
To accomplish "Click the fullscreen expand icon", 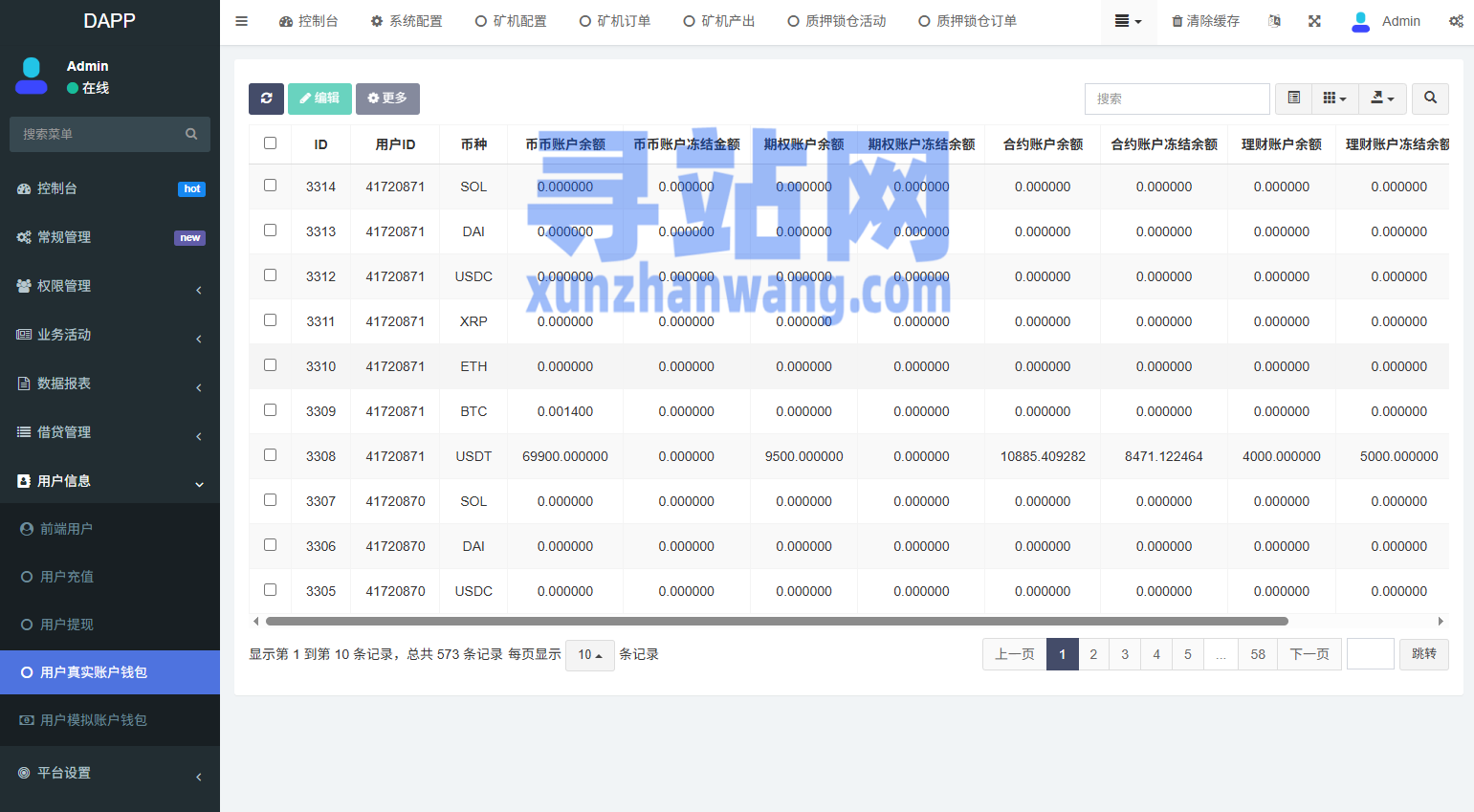I will pos(1314,21).
